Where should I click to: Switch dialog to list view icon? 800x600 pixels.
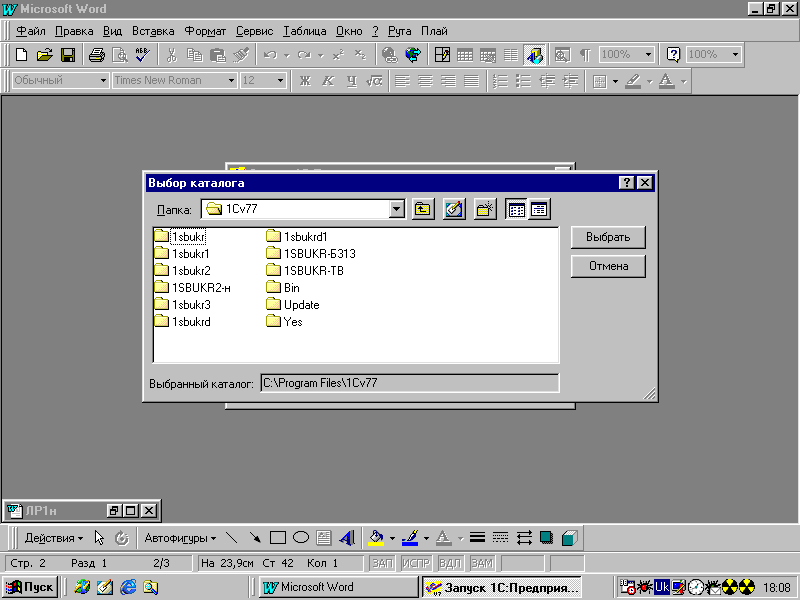[516, 209]
